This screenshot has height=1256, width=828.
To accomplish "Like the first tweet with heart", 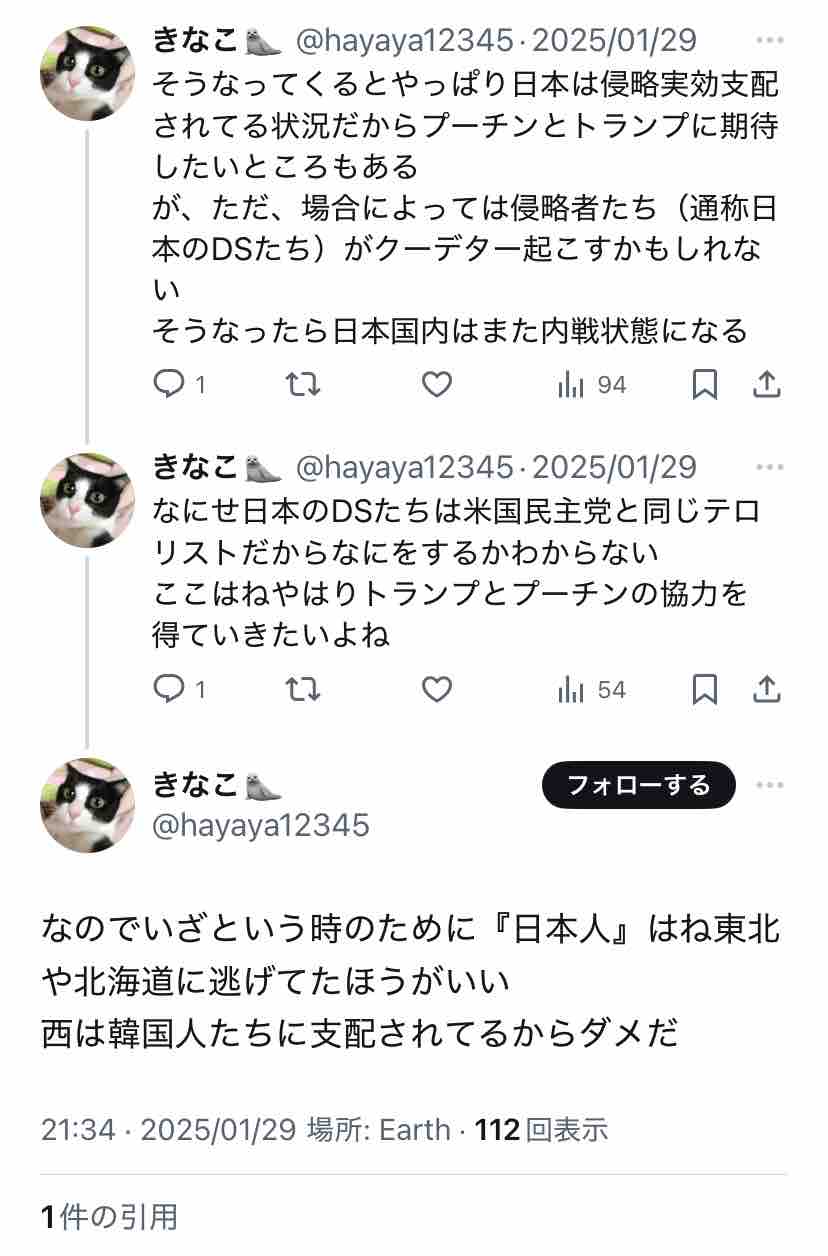I will [x=436, y=384].
